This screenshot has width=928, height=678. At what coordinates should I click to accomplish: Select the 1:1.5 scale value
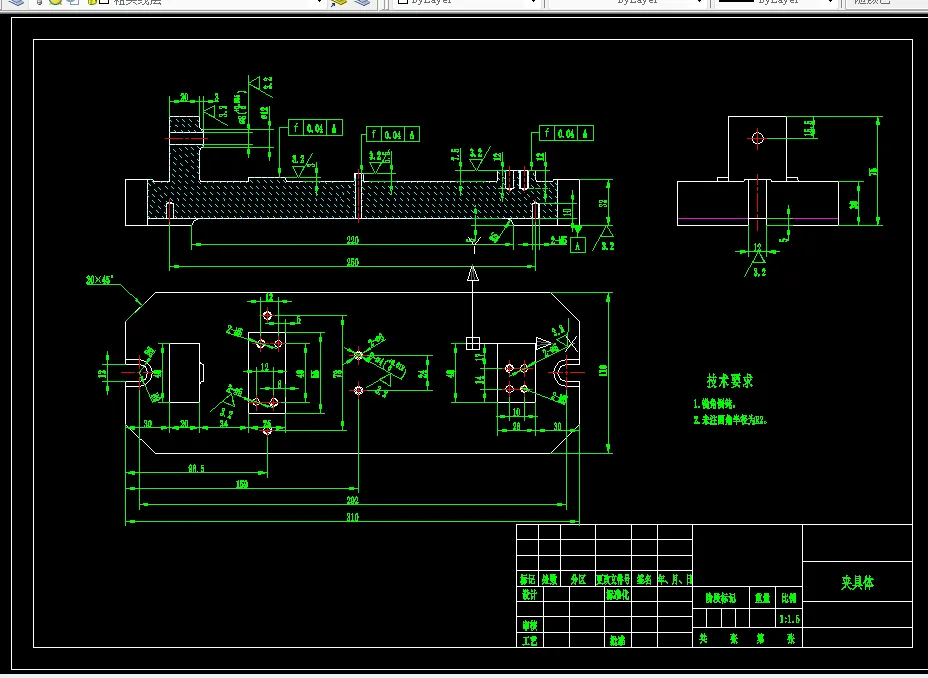[790, 619]
